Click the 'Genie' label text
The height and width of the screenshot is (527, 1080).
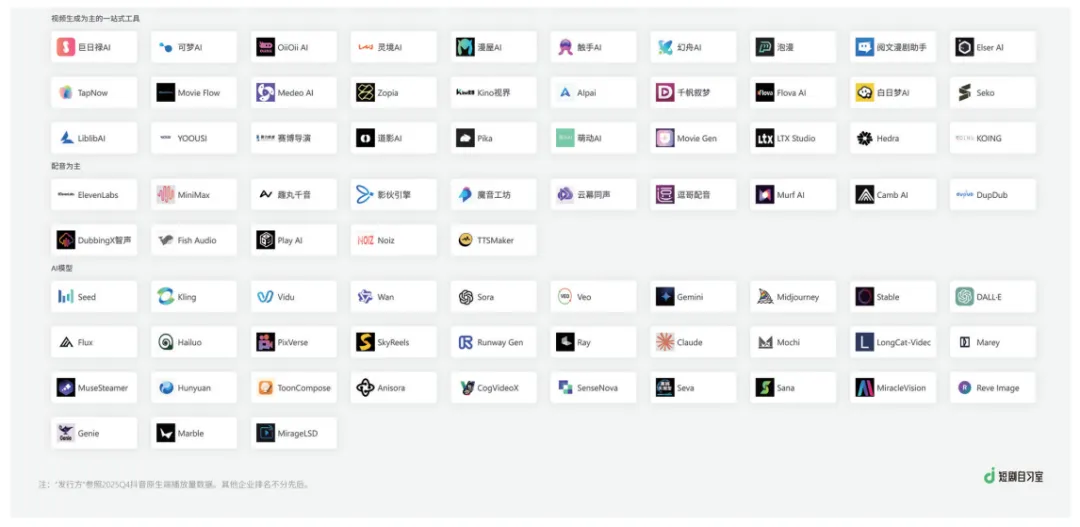88,433
